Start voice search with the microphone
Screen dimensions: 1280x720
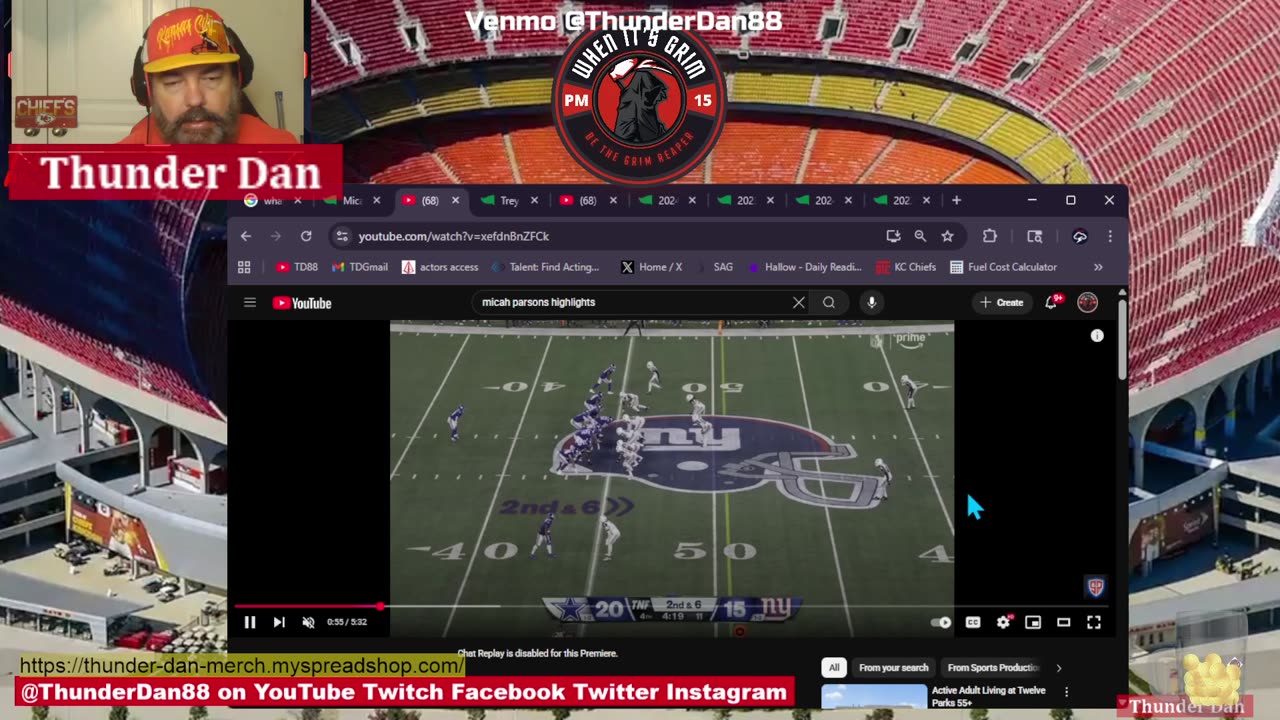click(872, 302)
